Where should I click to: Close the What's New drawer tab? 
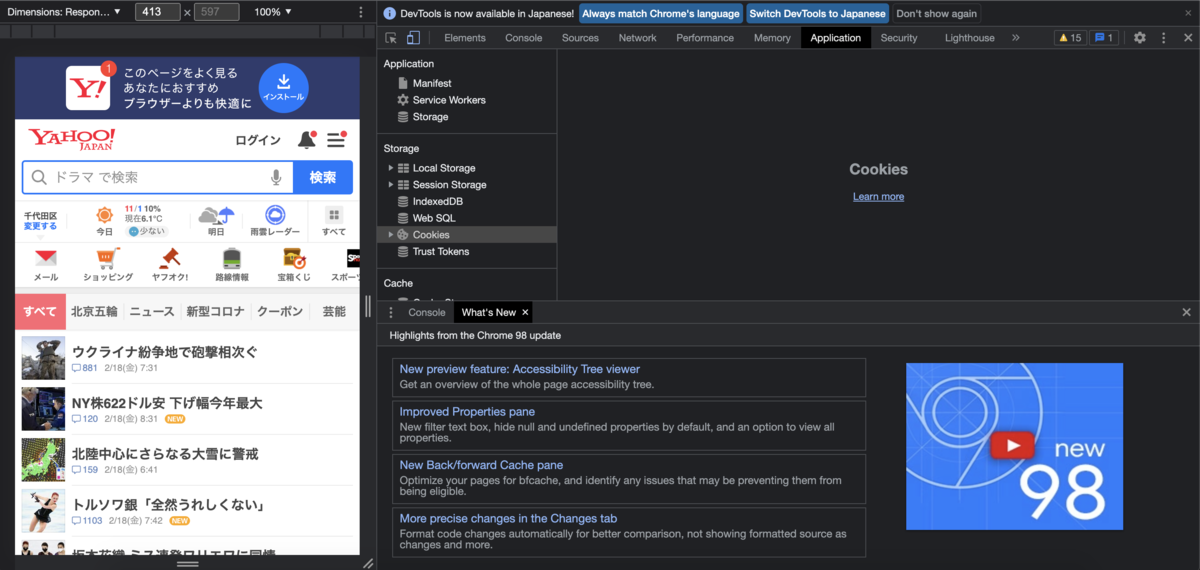(x=525, y=313)
